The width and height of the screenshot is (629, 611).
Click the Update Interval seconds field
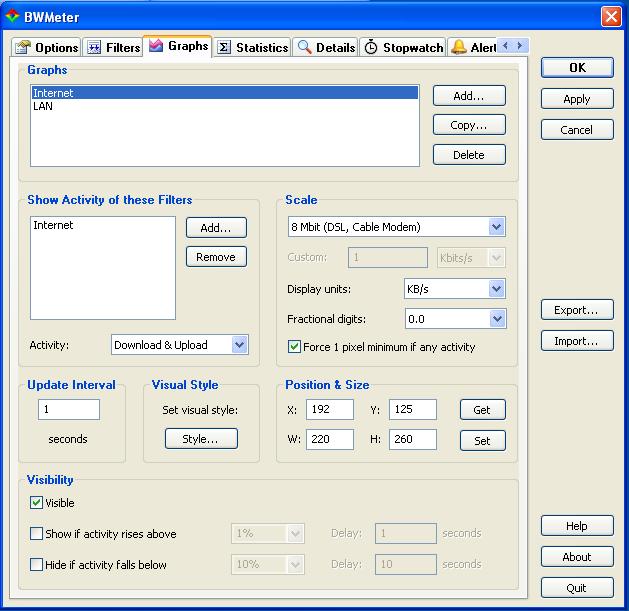coord(69,409)
